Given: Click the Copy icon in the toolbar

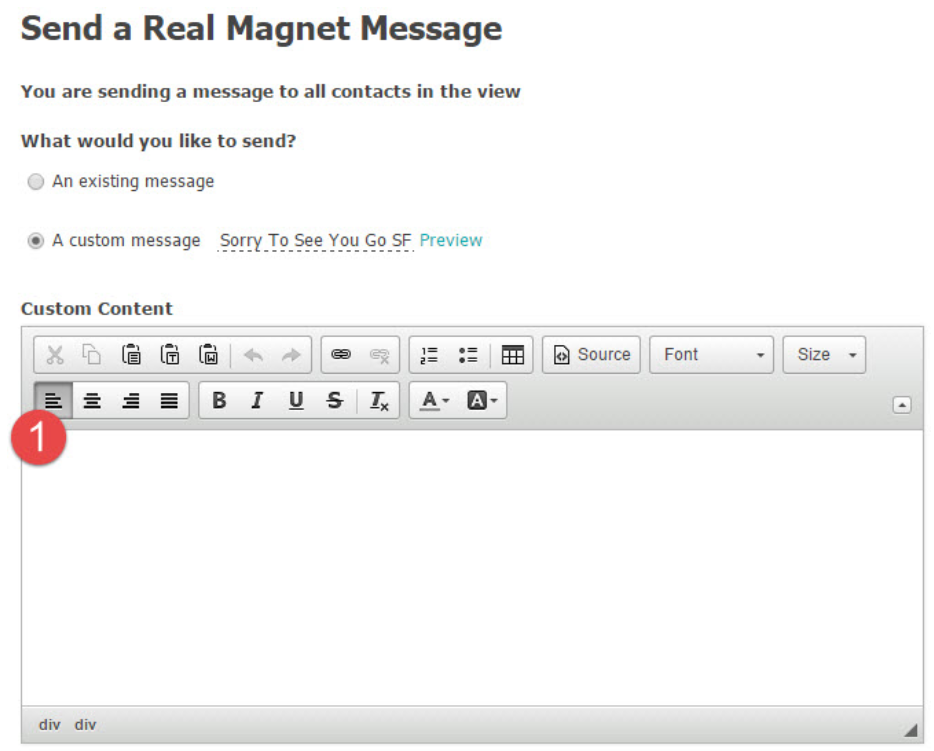Looking at the screenshot, I should [91, 355].
